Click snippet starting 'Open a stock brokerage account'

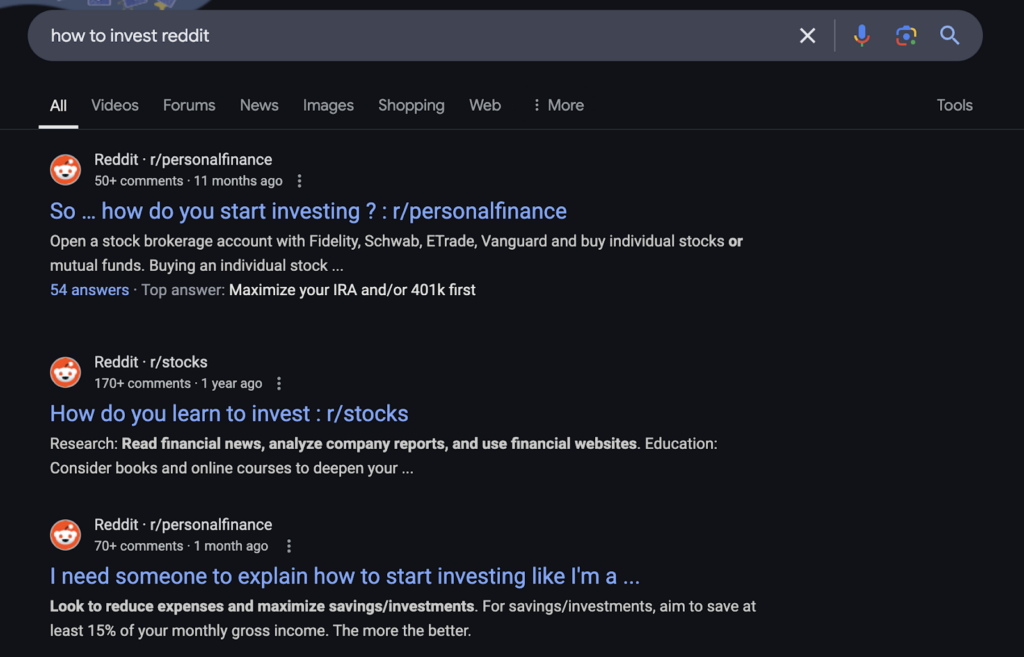[x=396, y=253]
